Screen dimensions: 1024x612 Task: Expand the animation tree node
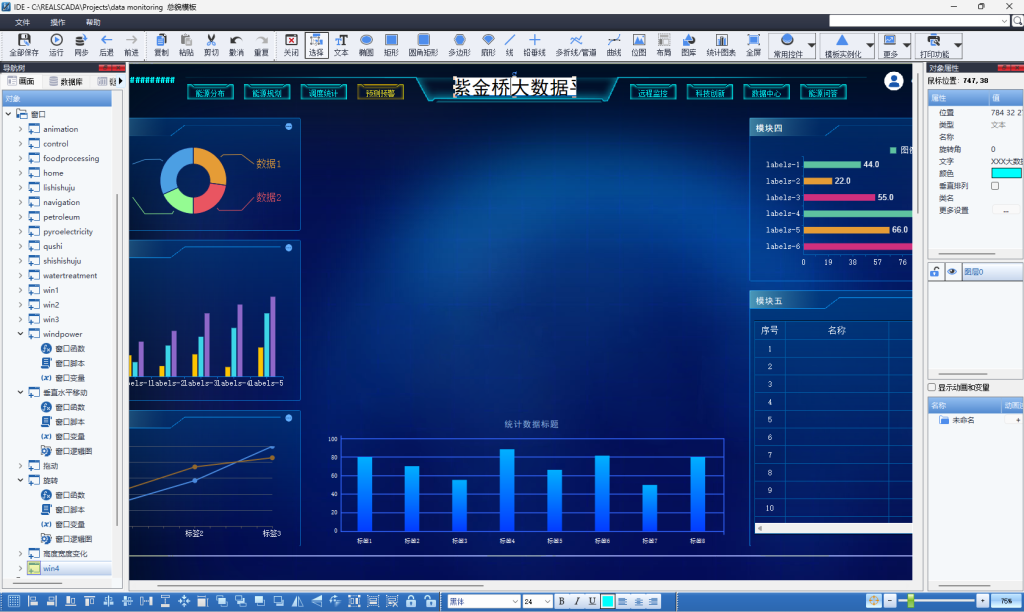click(20, 129)
